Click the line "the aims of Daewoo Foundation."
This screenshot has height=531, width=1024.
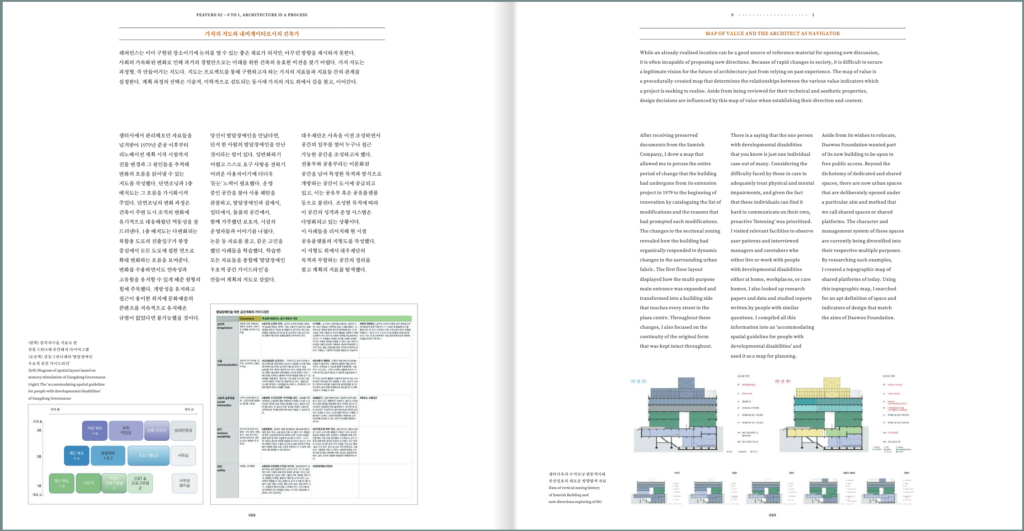(857, 317)
